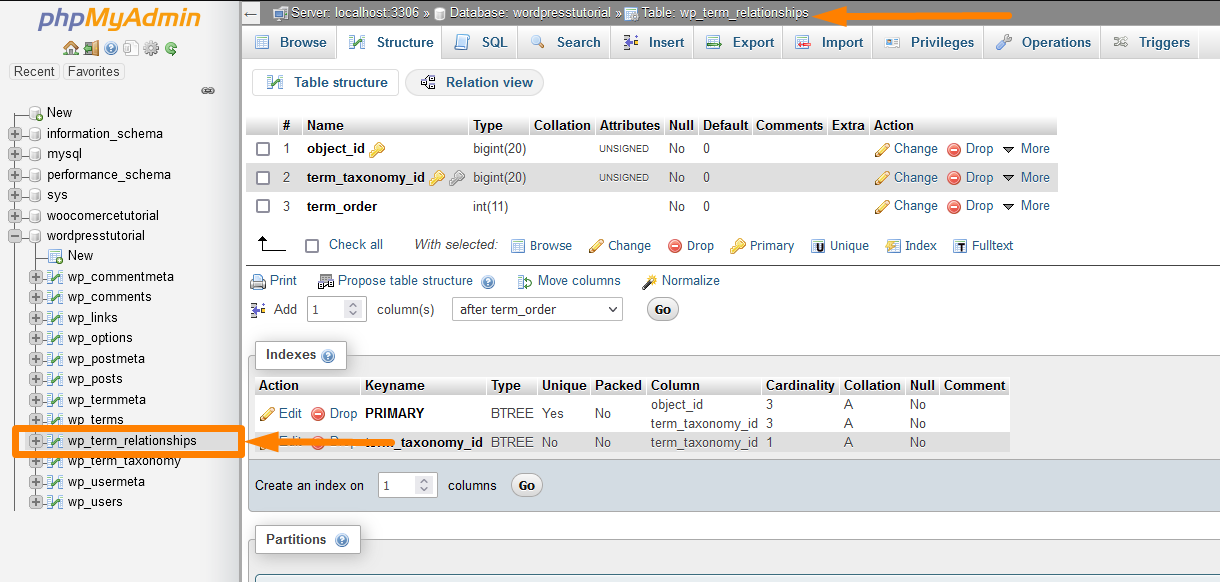Image resolution: width=1220 pixels, height=582 pixels.
Task: Enable the Check all checkbox
Action: coord(312,245)
